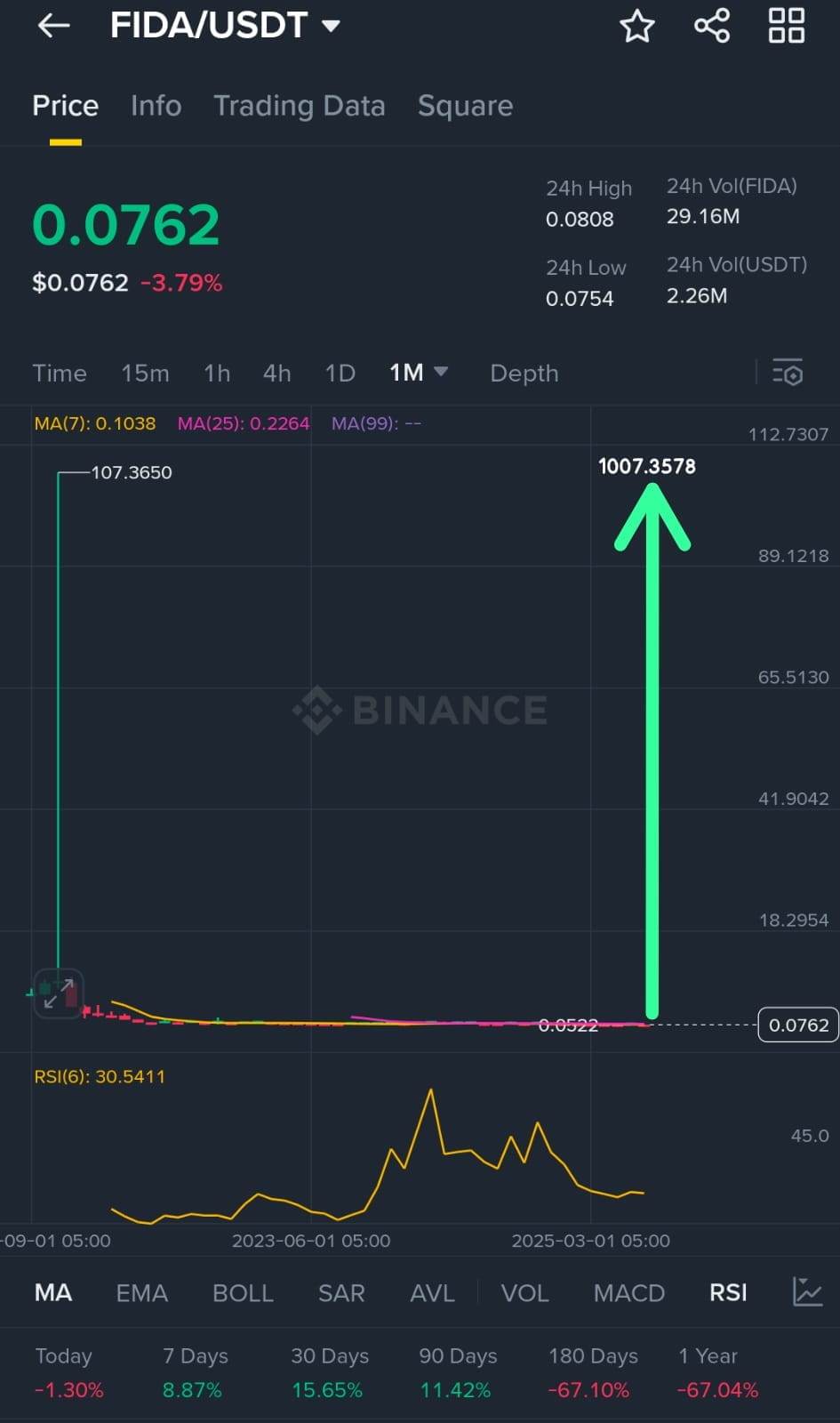840x1423 pixels.
Task: Toggle the AVL indicator
Action: tap(432, 1292)
